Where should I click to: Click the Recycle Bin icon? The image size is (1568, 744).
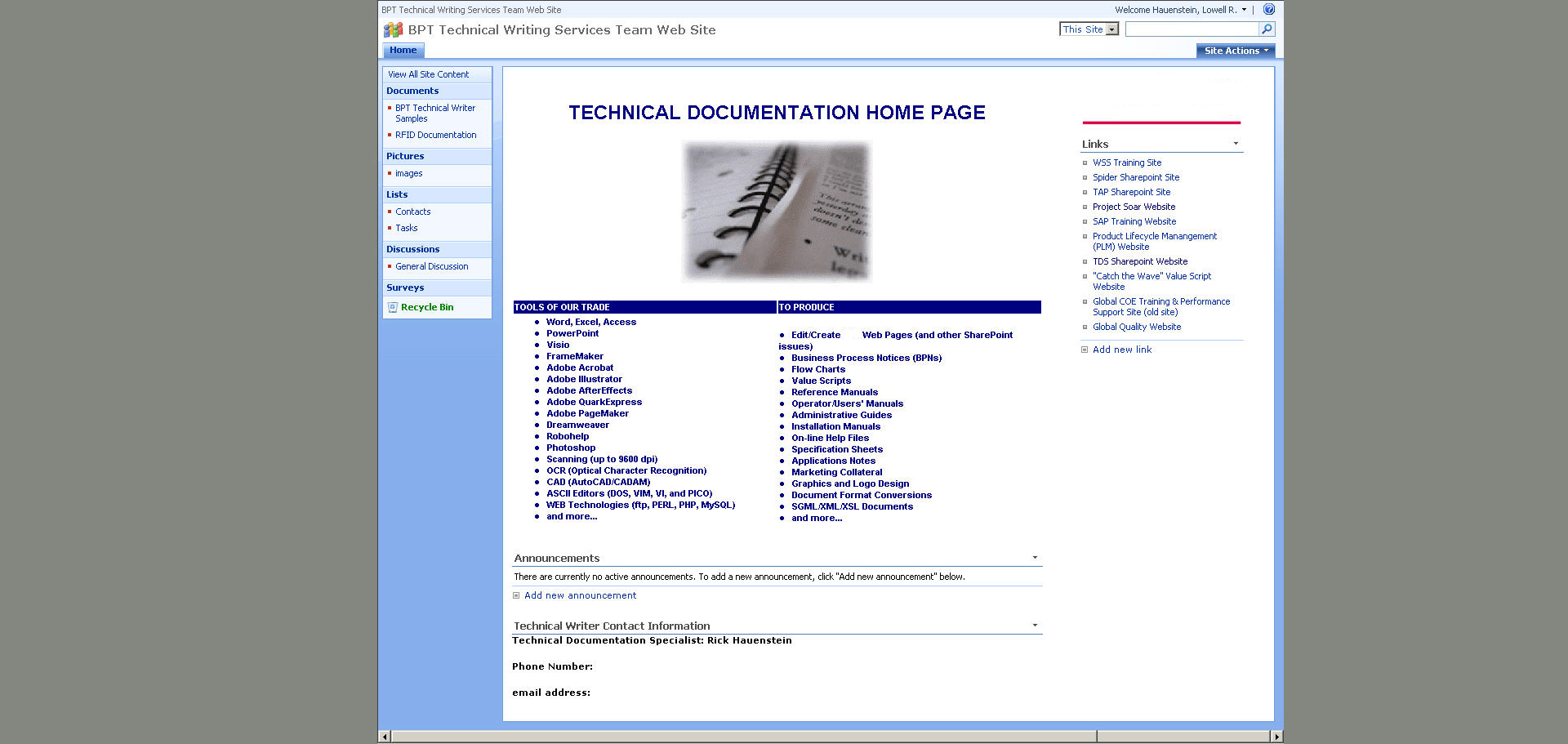coord(393,308)
